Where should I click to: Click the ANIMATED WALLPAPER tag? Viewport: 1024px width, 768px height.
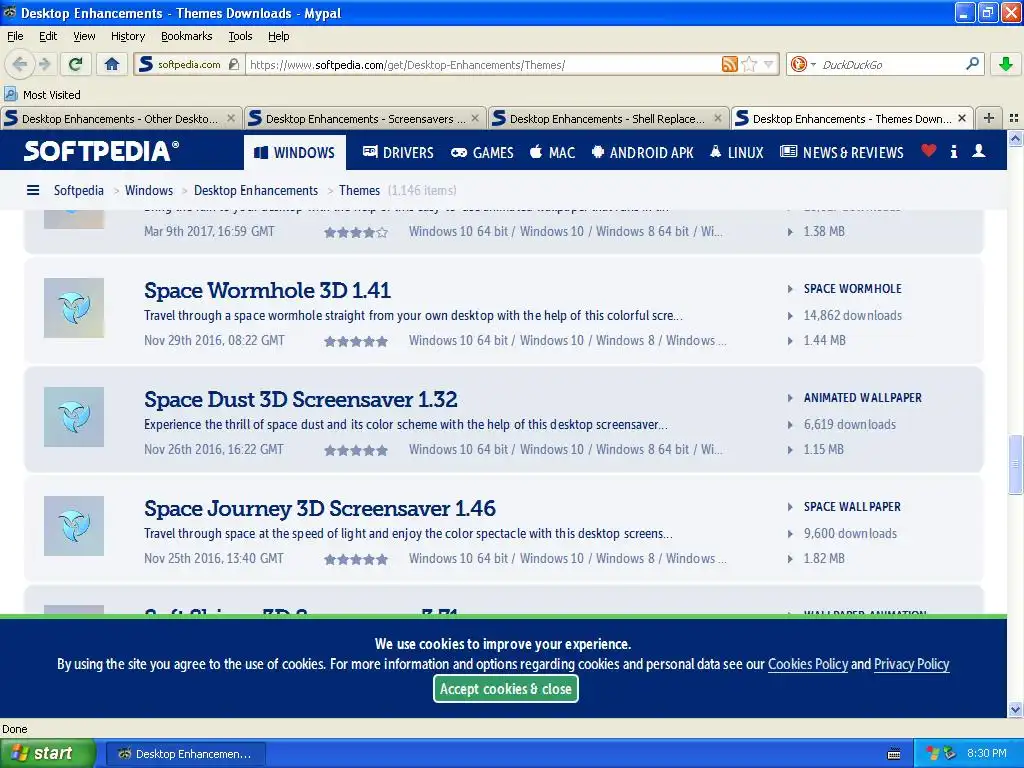[863, 398]
